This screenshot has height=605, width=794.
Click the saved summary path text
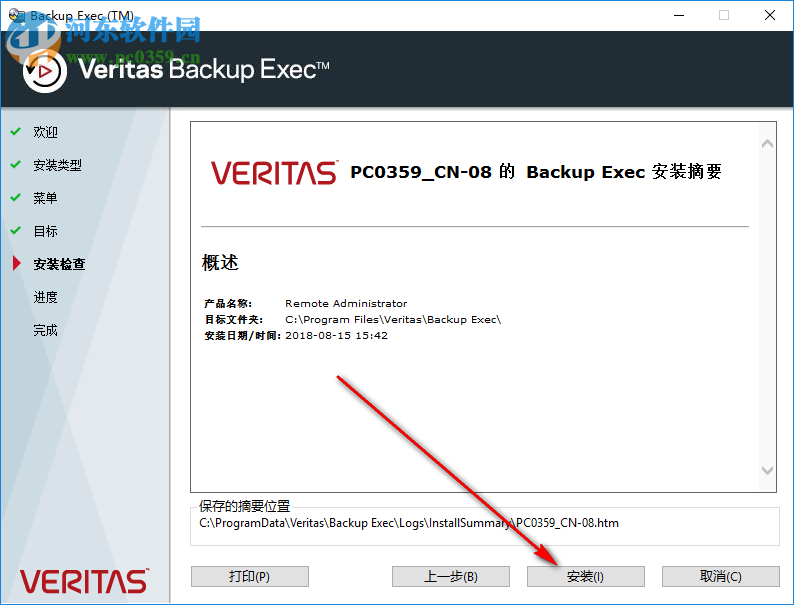pyautogui.click(x=409, y=522)
